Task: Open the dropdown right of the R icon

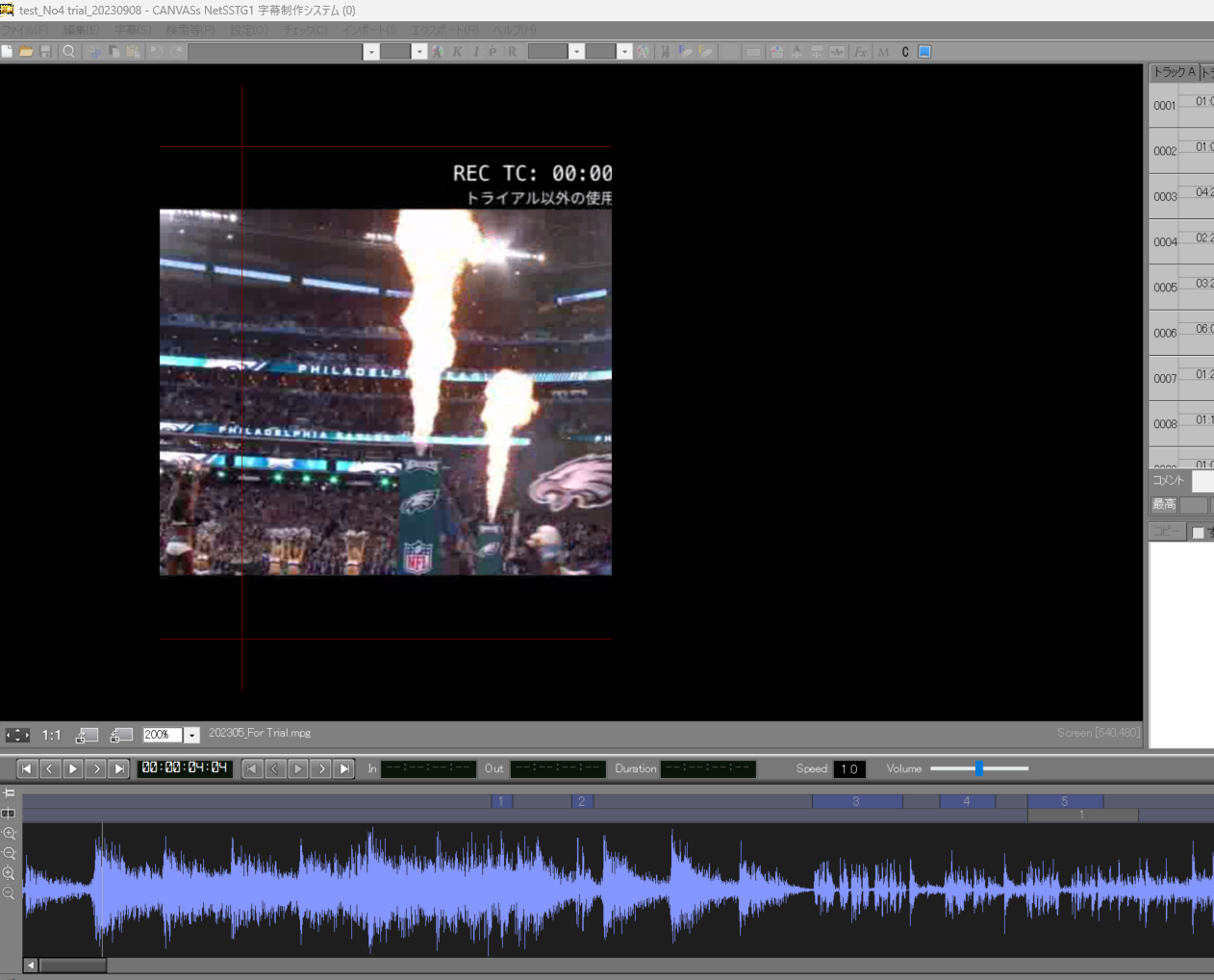Action: pos(576,52)
